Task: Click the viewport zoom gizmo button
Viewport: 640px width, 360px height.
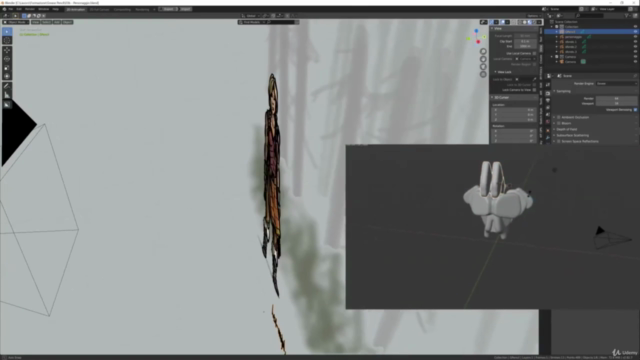Action: (x=483, y=51)
